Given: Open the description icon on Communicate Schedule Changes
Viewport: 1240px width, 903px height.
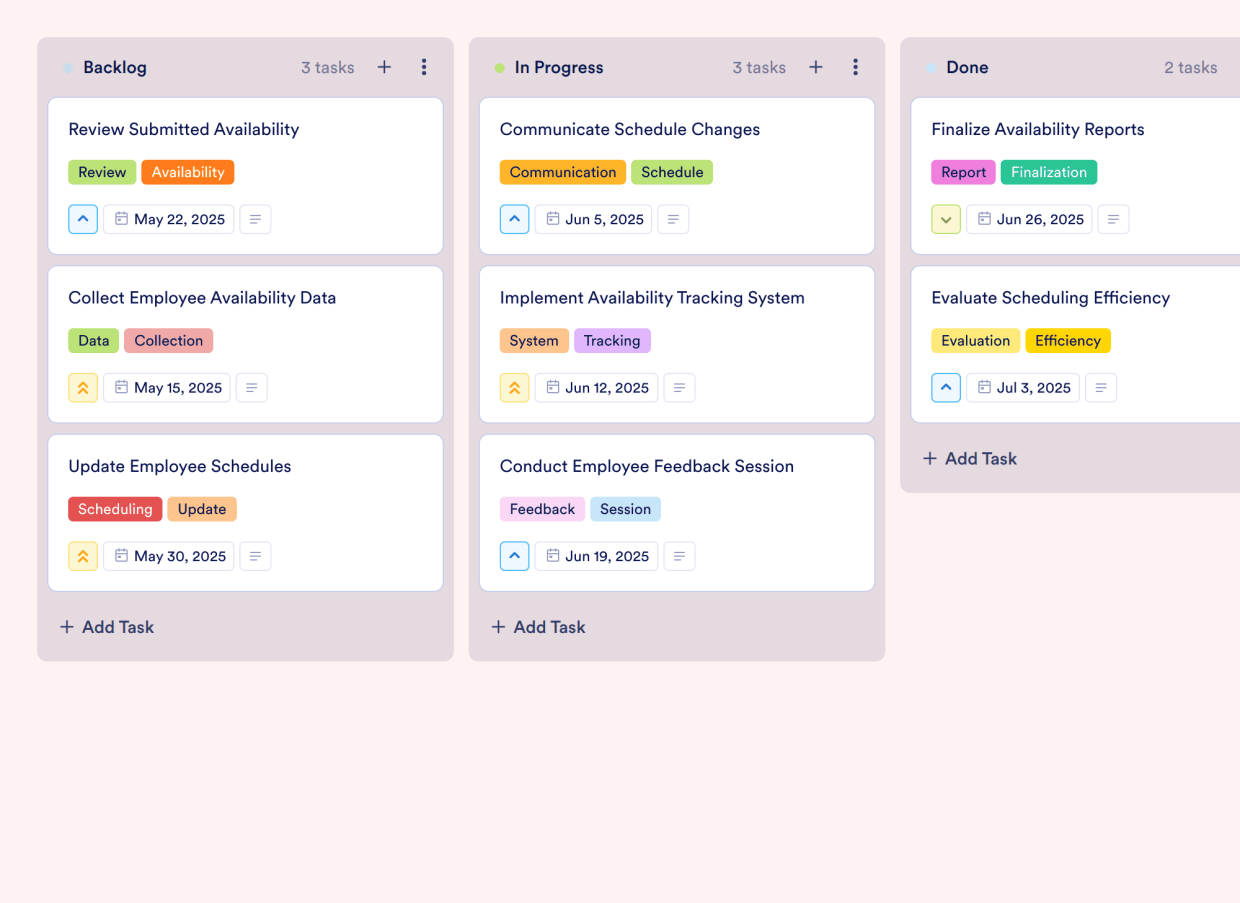Looking at the screenshot, I should (673, 219).
